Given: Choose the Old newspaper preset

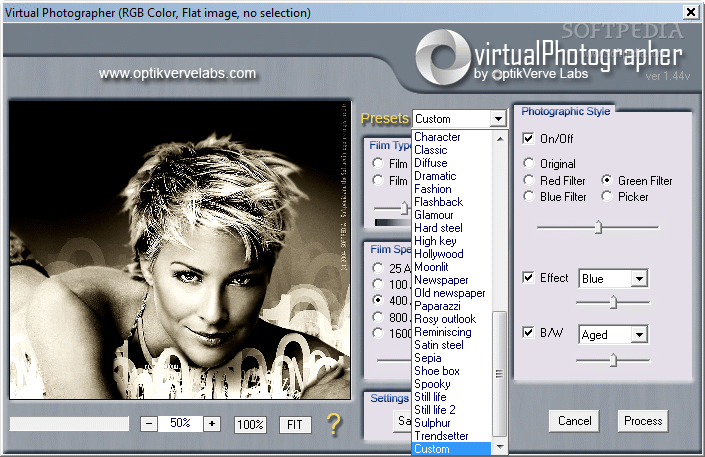Looking at the screenshot, I should (x=450, y=293).
